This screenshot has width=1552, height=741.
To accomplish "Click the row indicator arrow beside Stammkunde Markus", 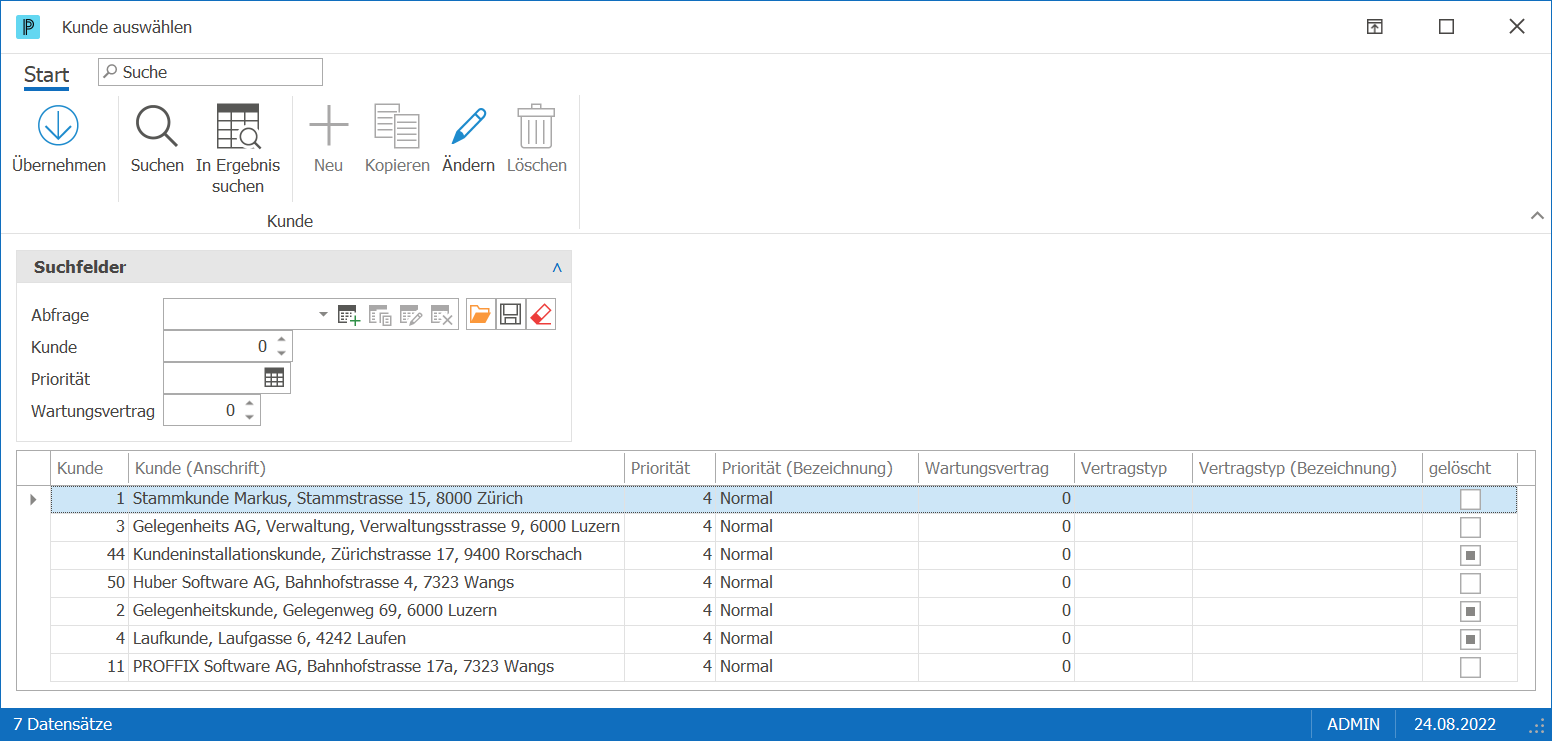I will [33, 499].
